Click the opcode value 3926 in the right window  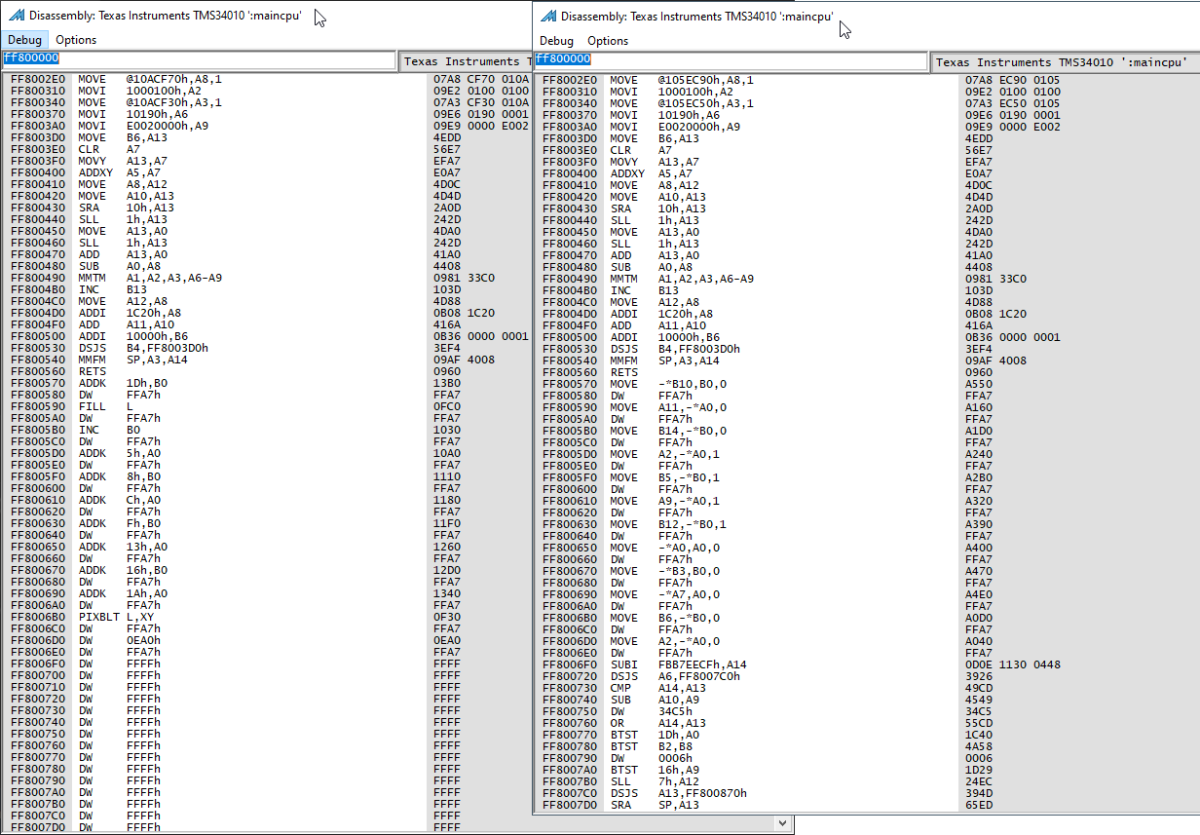(x=981, y=677)
